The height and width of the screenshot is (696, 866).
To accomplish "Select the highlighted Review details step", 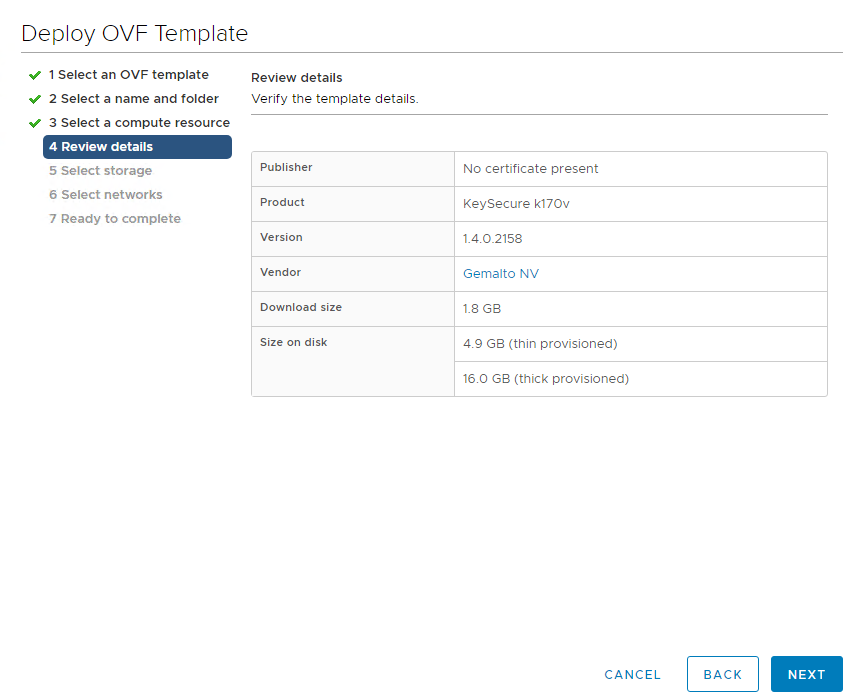I will click(x=137, y=147).
